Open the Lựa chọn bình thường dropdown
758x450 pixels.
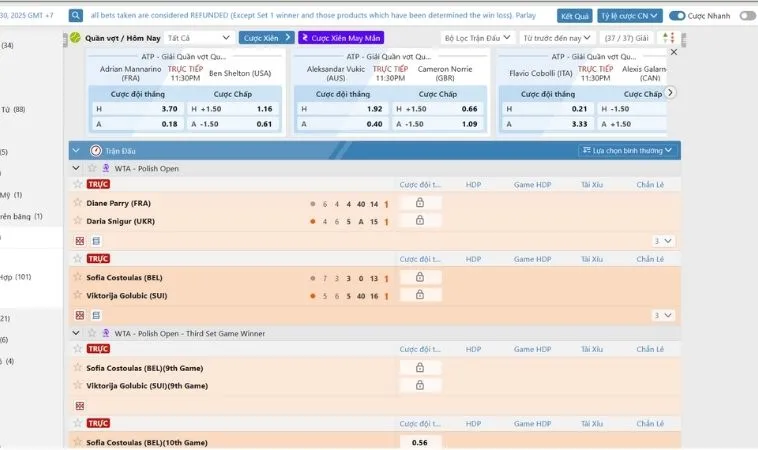click(628, 150)
